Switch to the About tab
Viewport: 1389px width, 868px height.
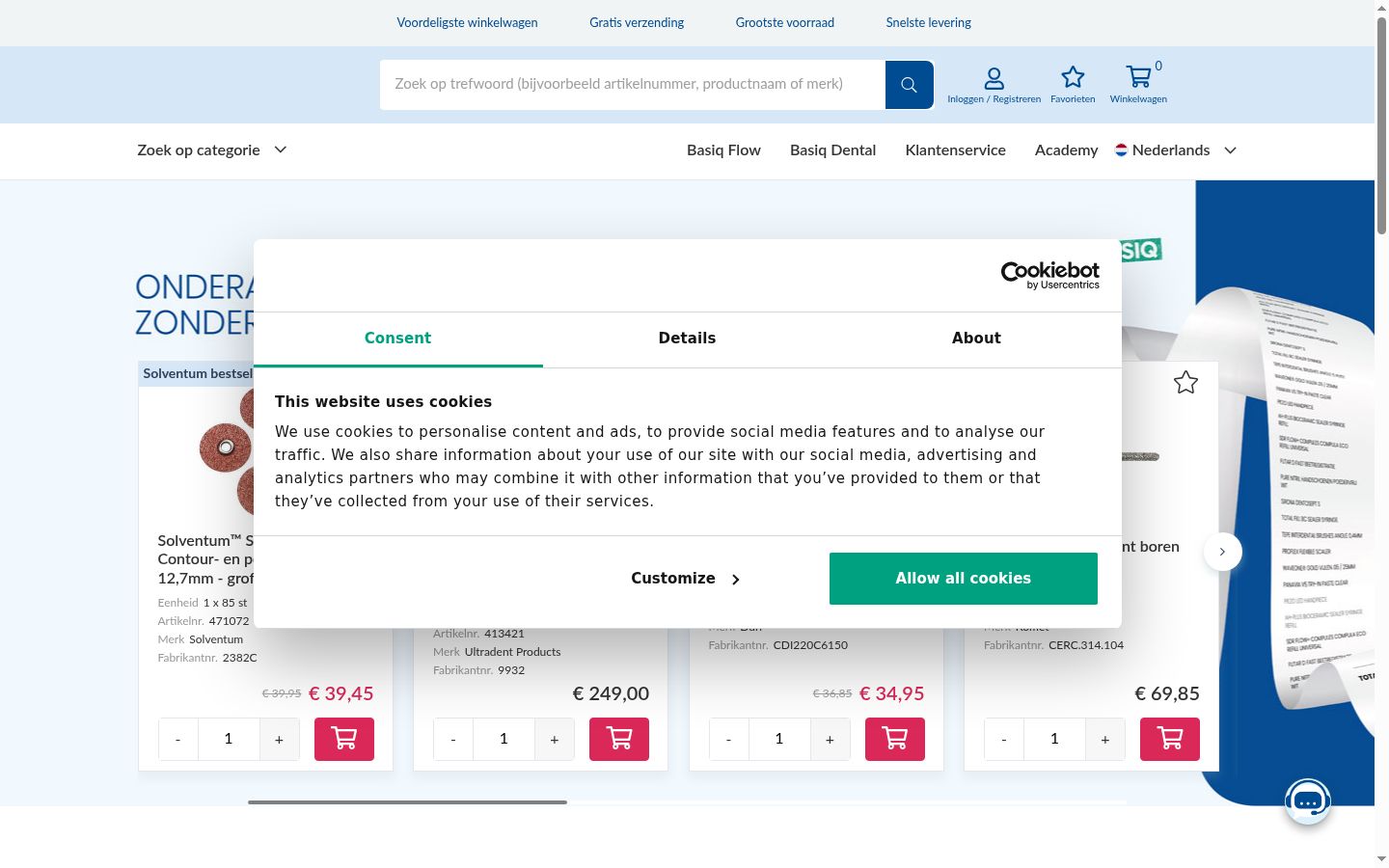[976, 339]
